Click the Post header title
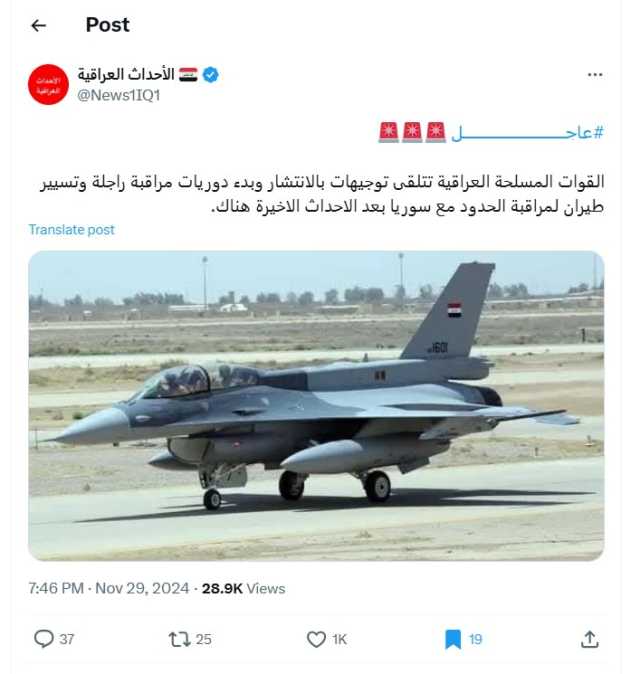The width and height of the screenshot is (640, 674). [107, 25]
